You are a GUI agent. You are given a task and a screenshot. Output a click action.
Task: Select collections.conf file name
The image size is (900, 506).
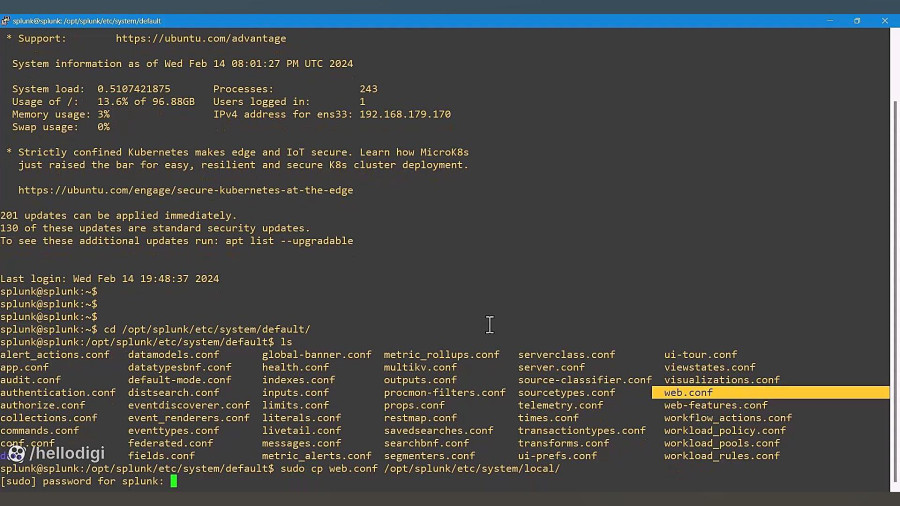(49, 418)
